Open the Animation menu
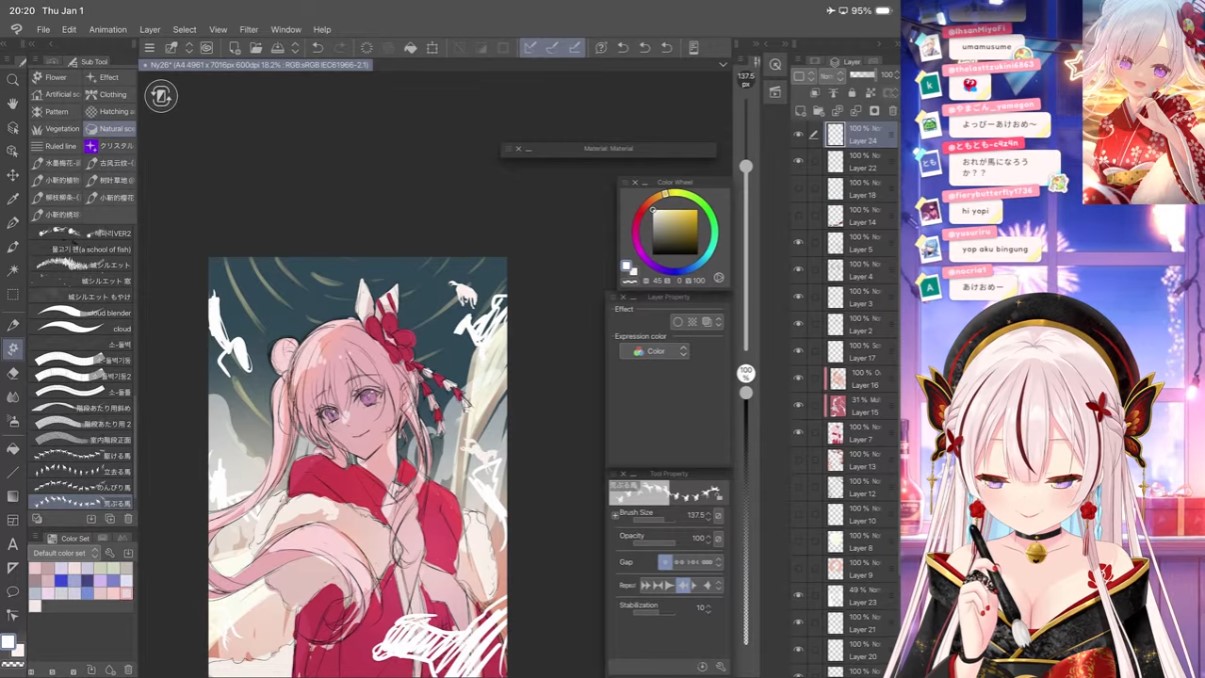Image resolution: width=1205 pixels, height=678 pixels. click(107, 30)
